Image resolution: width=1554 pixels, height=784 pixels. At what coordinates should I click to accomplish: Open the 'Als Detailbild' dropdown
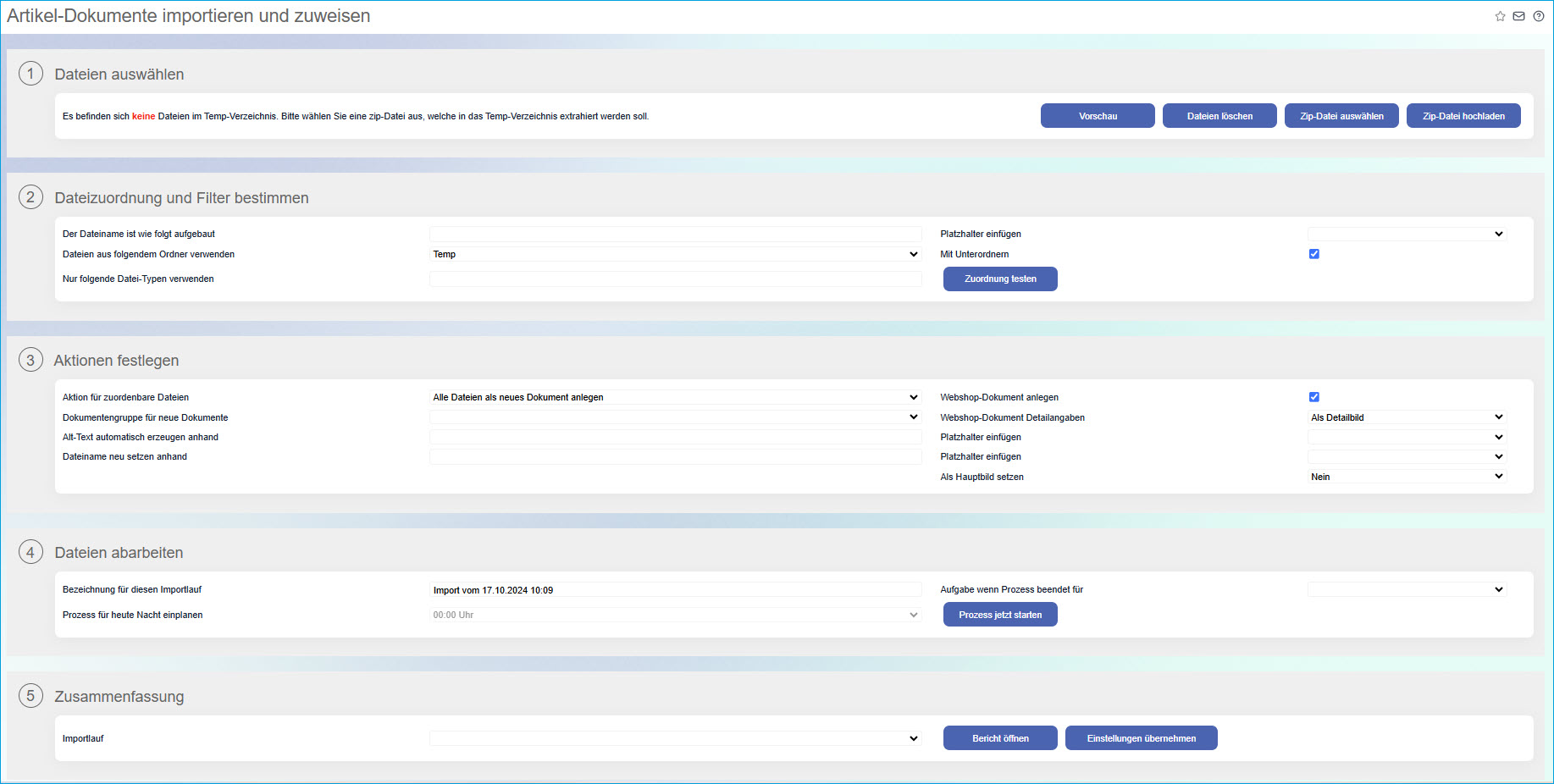point(1406,417)
